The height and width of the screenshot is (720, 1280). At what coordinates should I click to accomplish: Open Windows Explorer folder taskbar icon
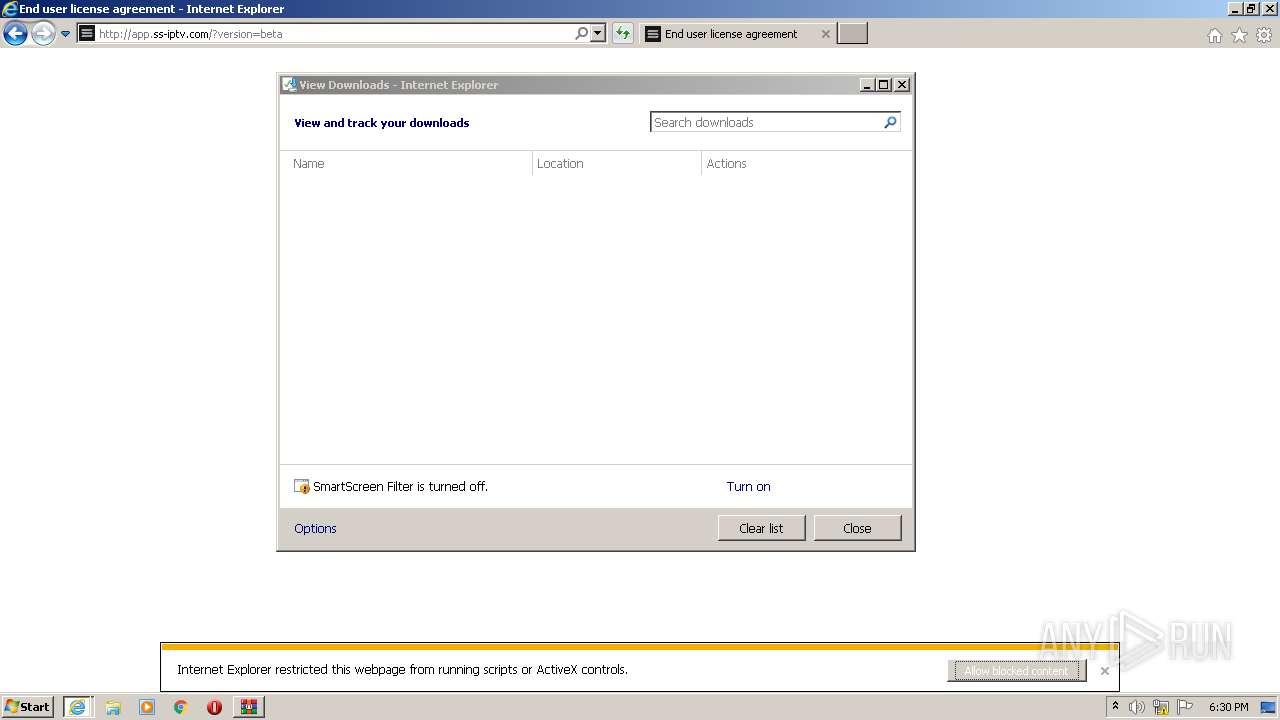point(113,707)
